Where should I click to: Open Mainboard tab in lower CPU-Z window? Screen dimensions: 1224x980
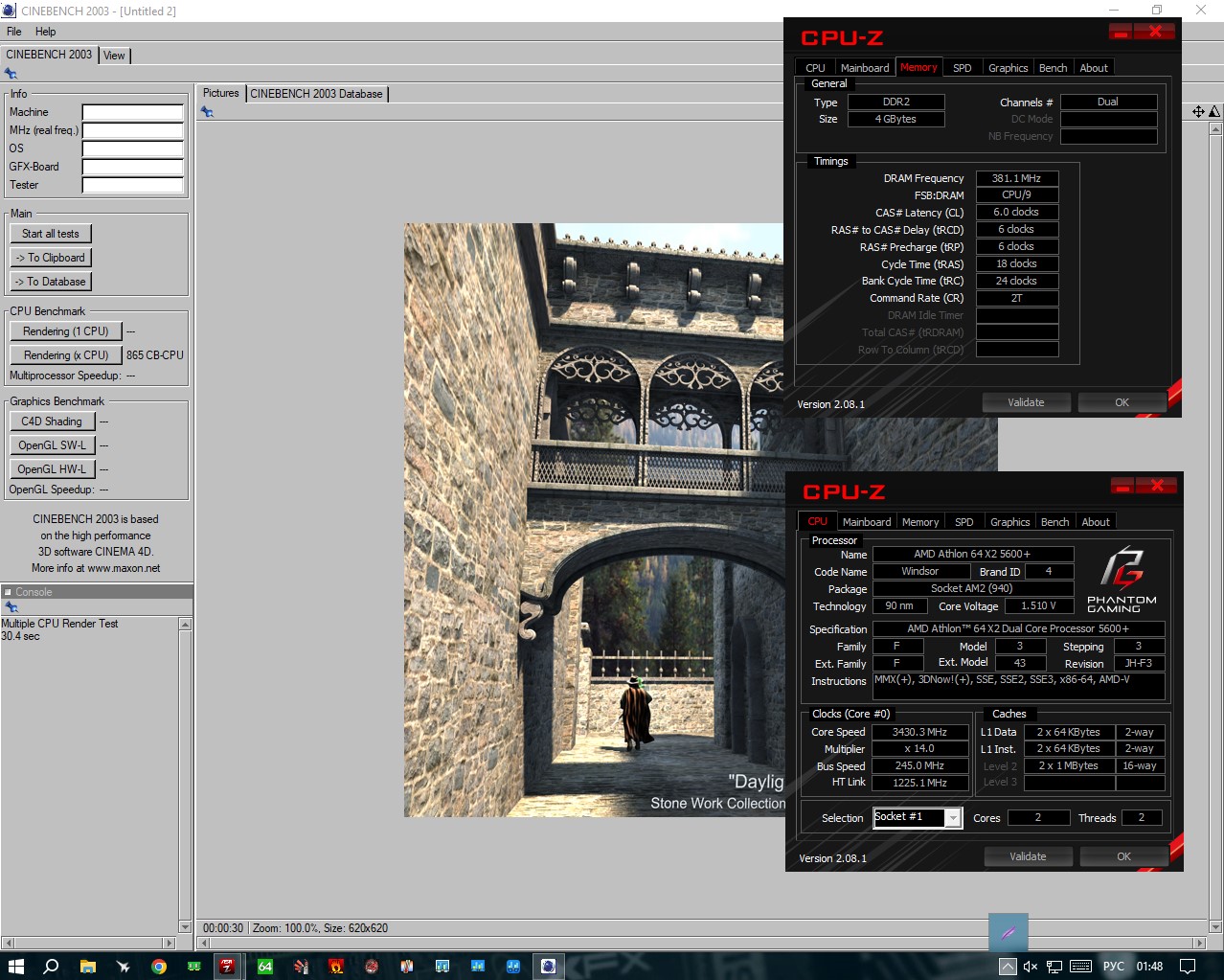coord(867,522)
